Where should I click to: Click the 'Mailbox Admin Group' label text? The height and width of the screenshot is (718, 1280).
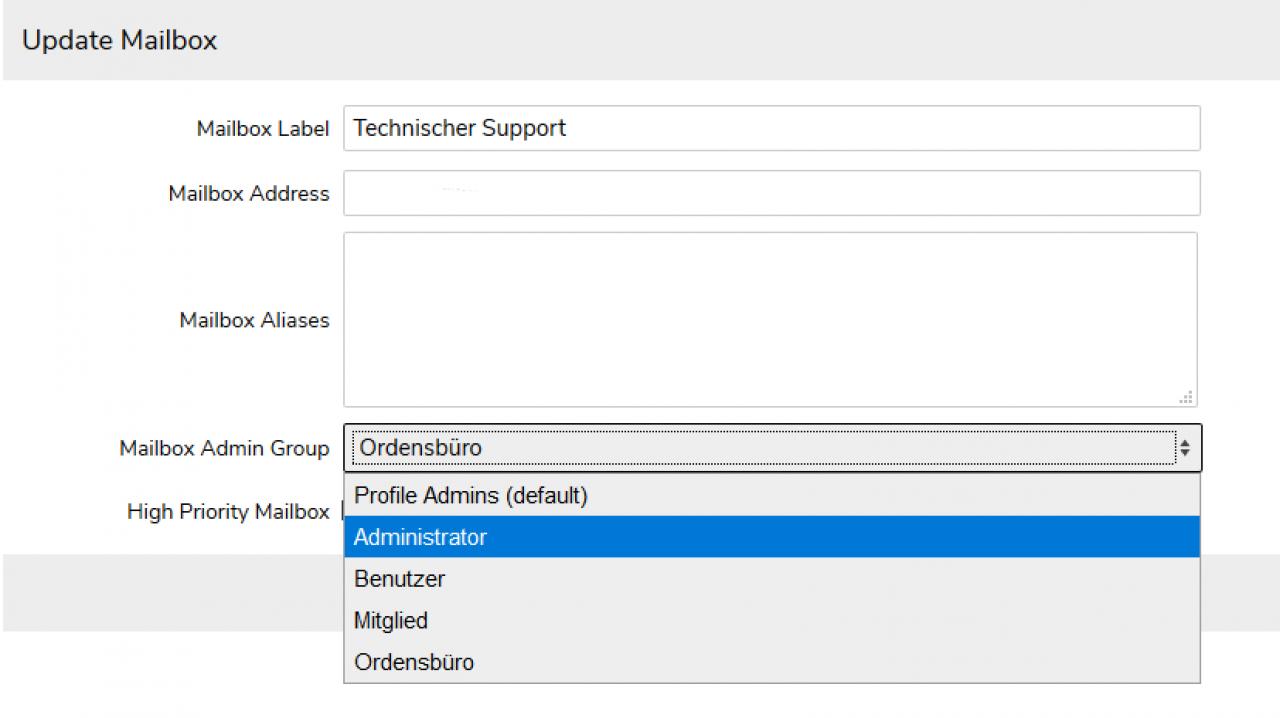pos(224,448)
